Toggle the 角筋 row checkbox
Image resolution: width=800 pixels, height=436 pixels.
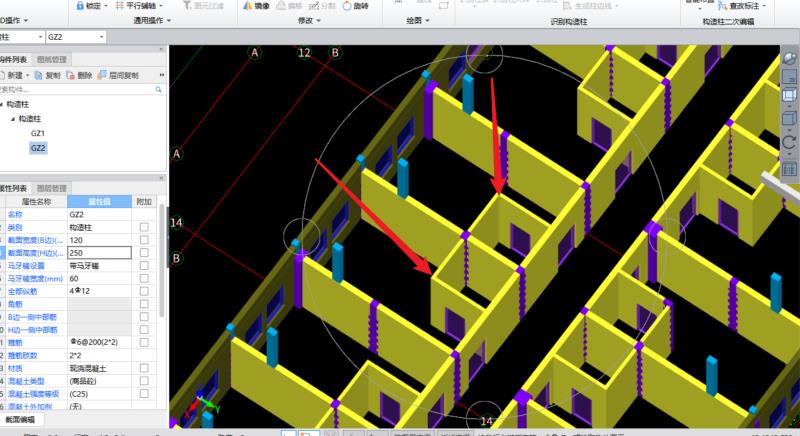[x=144, y=304]
